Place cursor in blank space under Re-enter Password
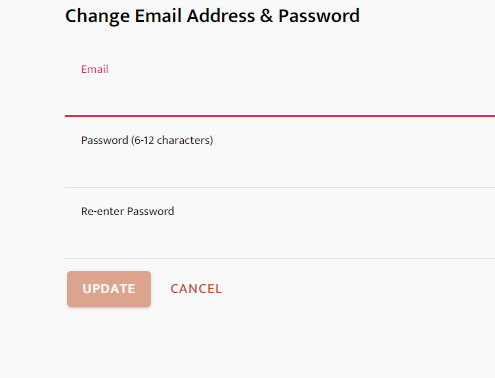The width and height of the screenshot is (495, 378). 280,239
